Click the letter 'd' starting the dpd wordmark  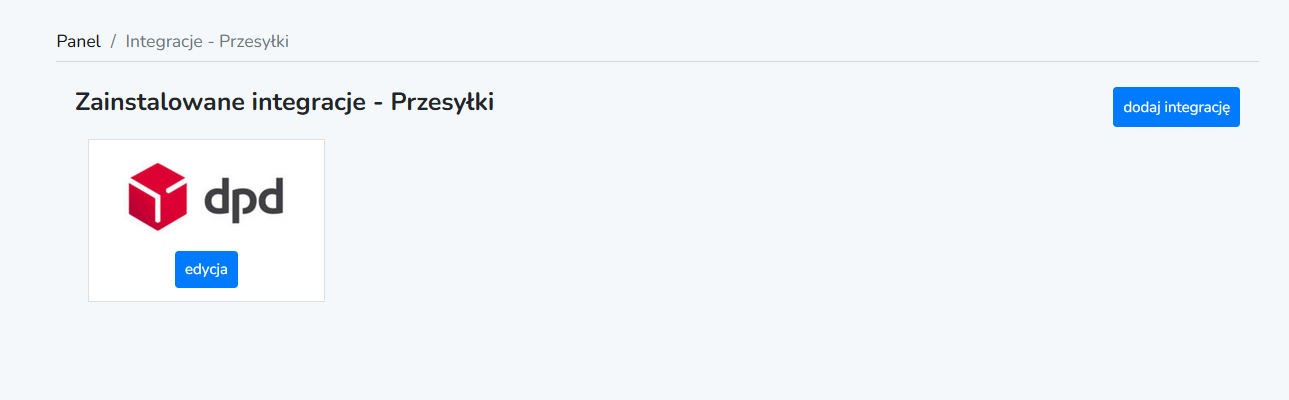coord(217,197)
